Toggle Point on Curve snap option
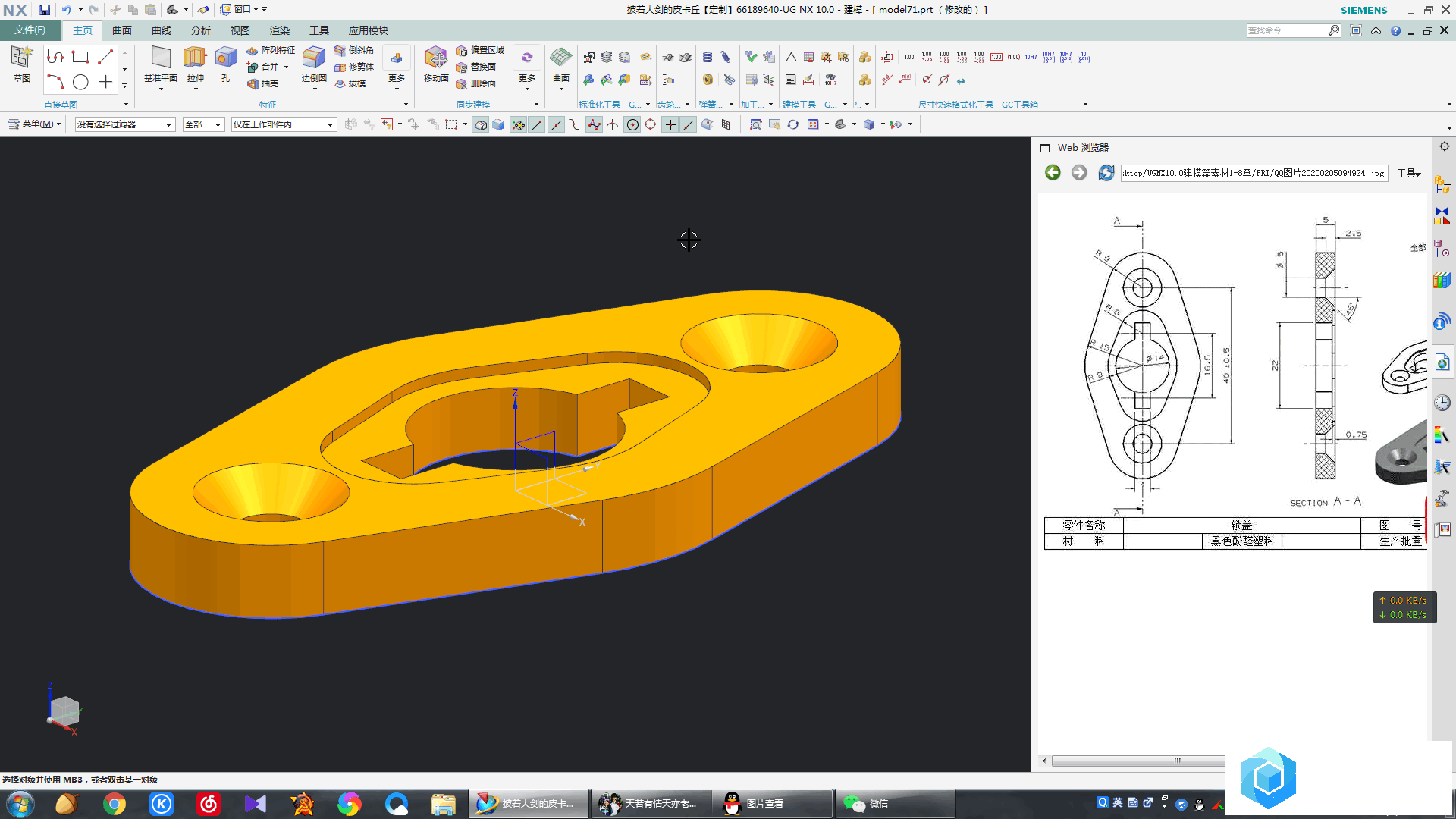Image resolution: width=1456 pixels, height=819 pixels. pos(689,124)
